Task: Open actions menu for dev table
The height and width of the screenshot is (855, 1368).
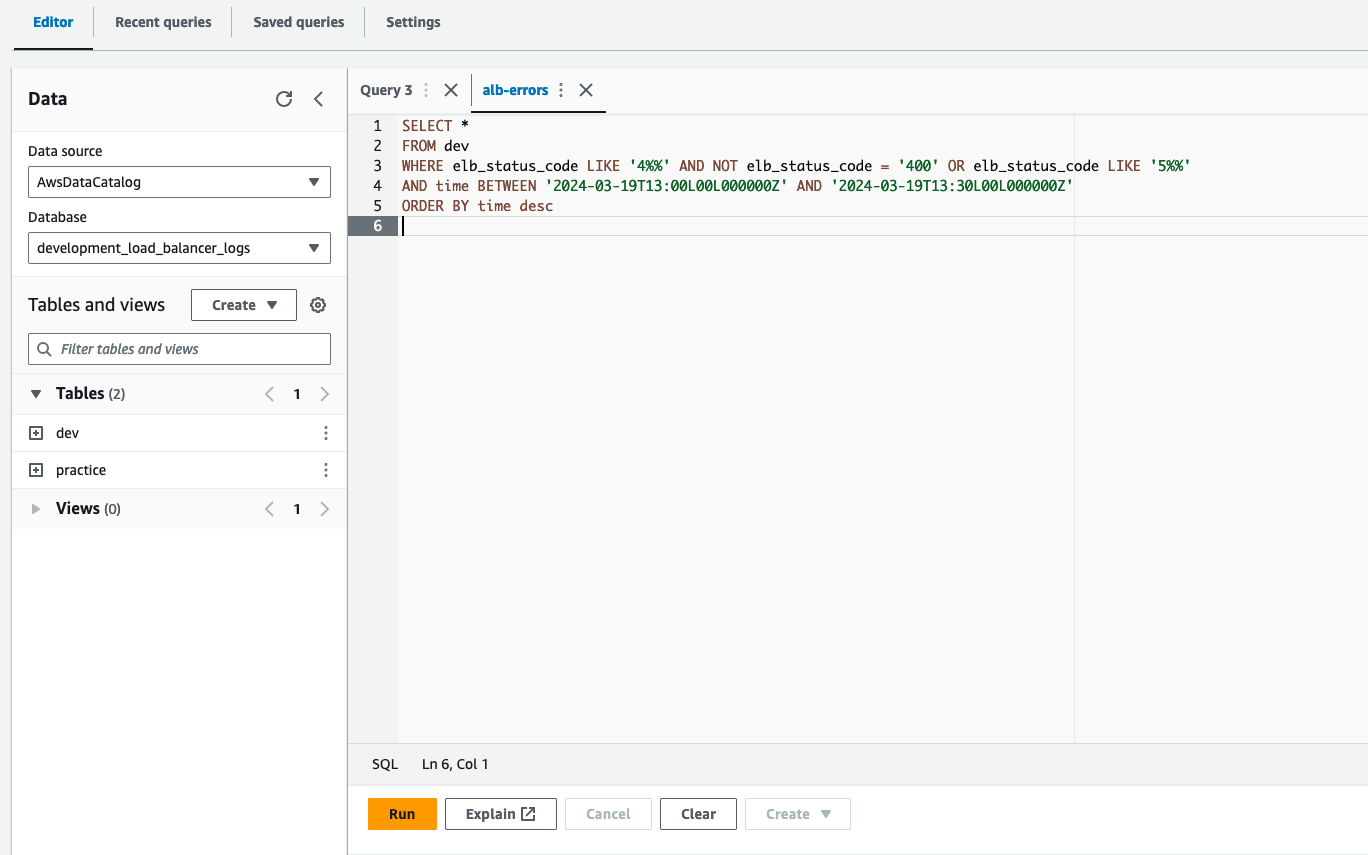Action: 325,433
